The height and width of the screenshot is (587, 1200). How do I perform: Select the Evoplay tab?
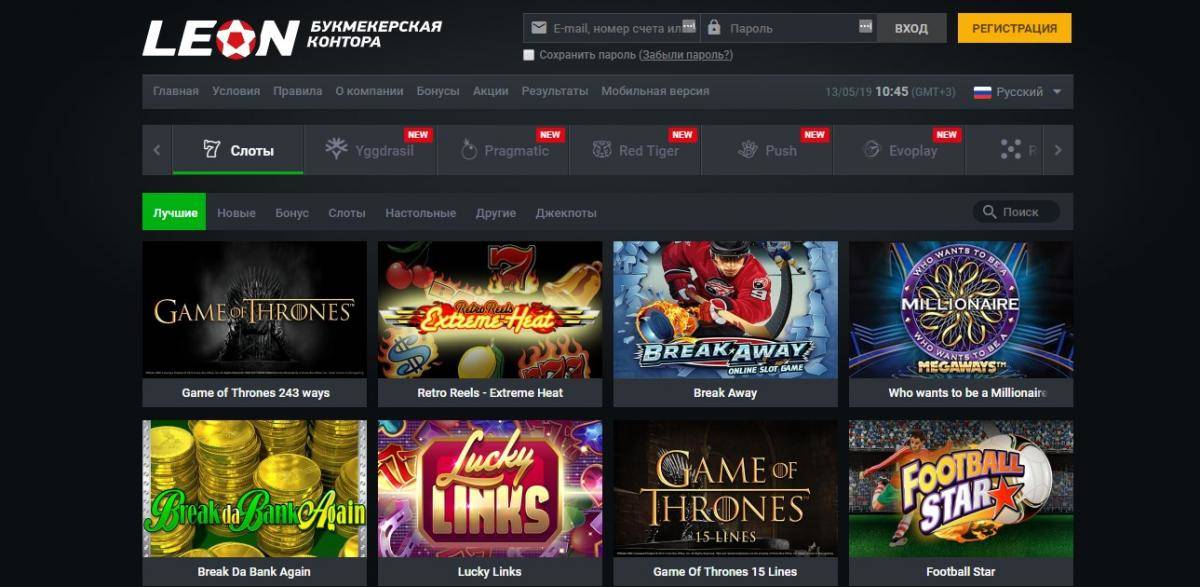pos(899,150)
